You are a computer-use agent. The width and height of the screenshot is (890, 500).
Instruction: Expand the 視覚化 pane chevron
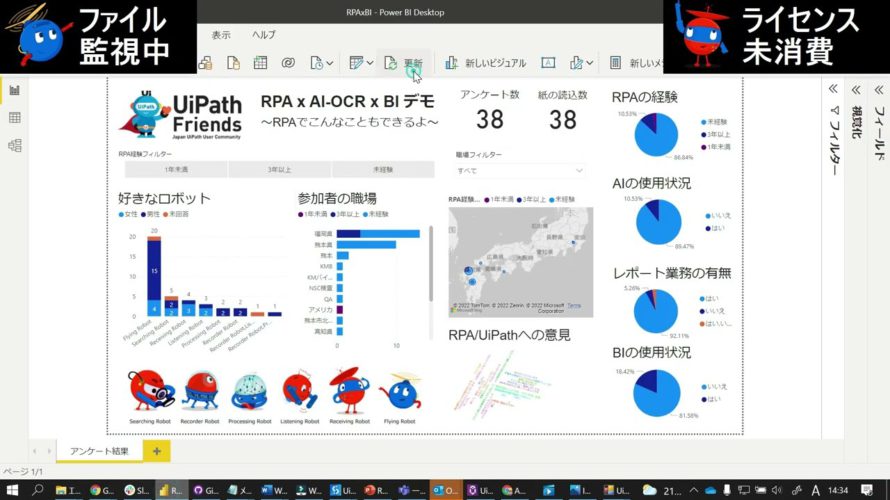tap(856, 90)
